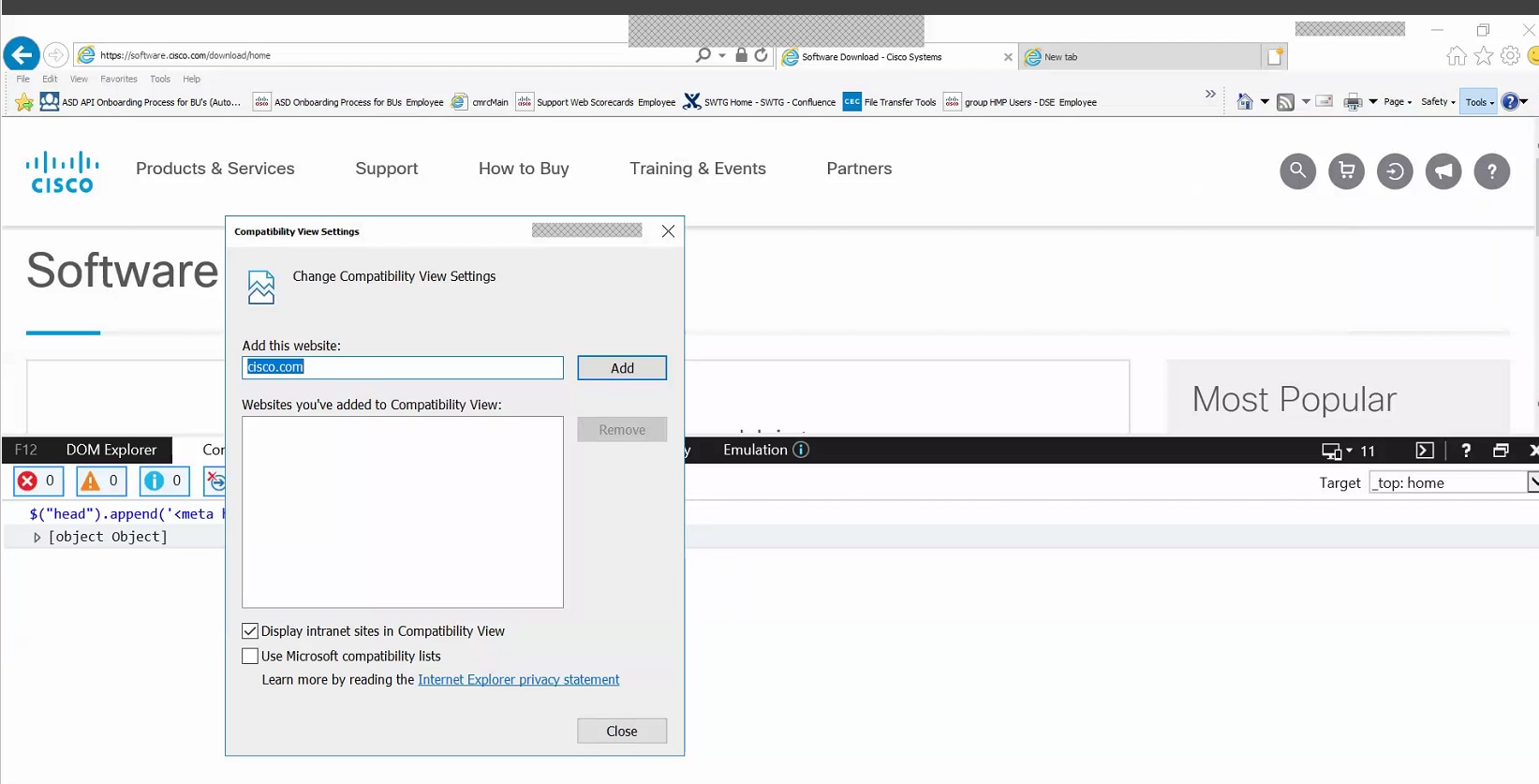Click the Read mail icon in command bar

tap(1324, 101)
